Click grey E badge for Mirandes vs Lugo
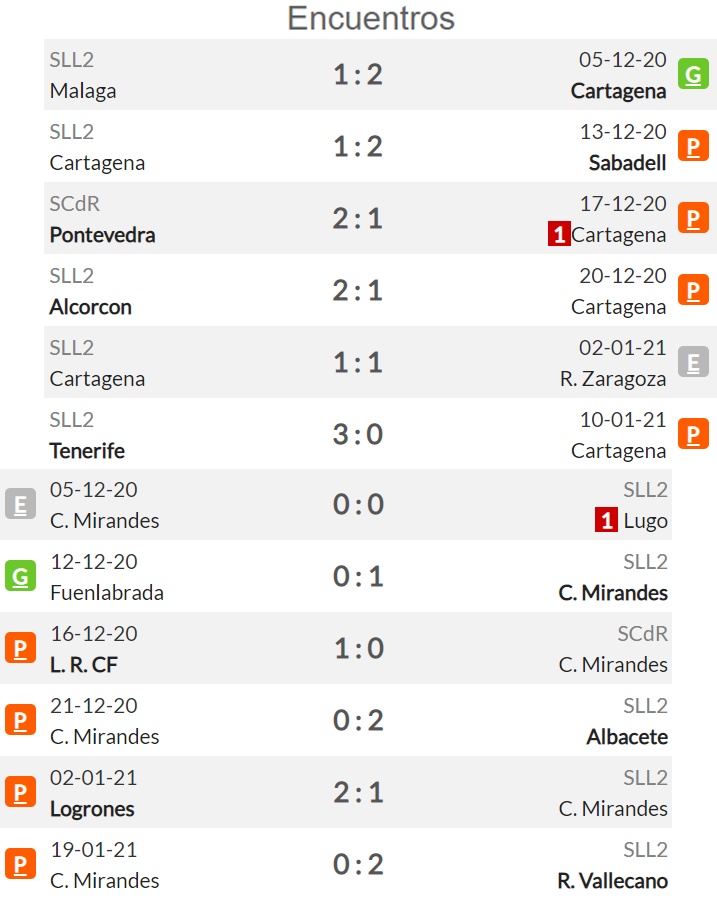 click(x=20, y=504)
